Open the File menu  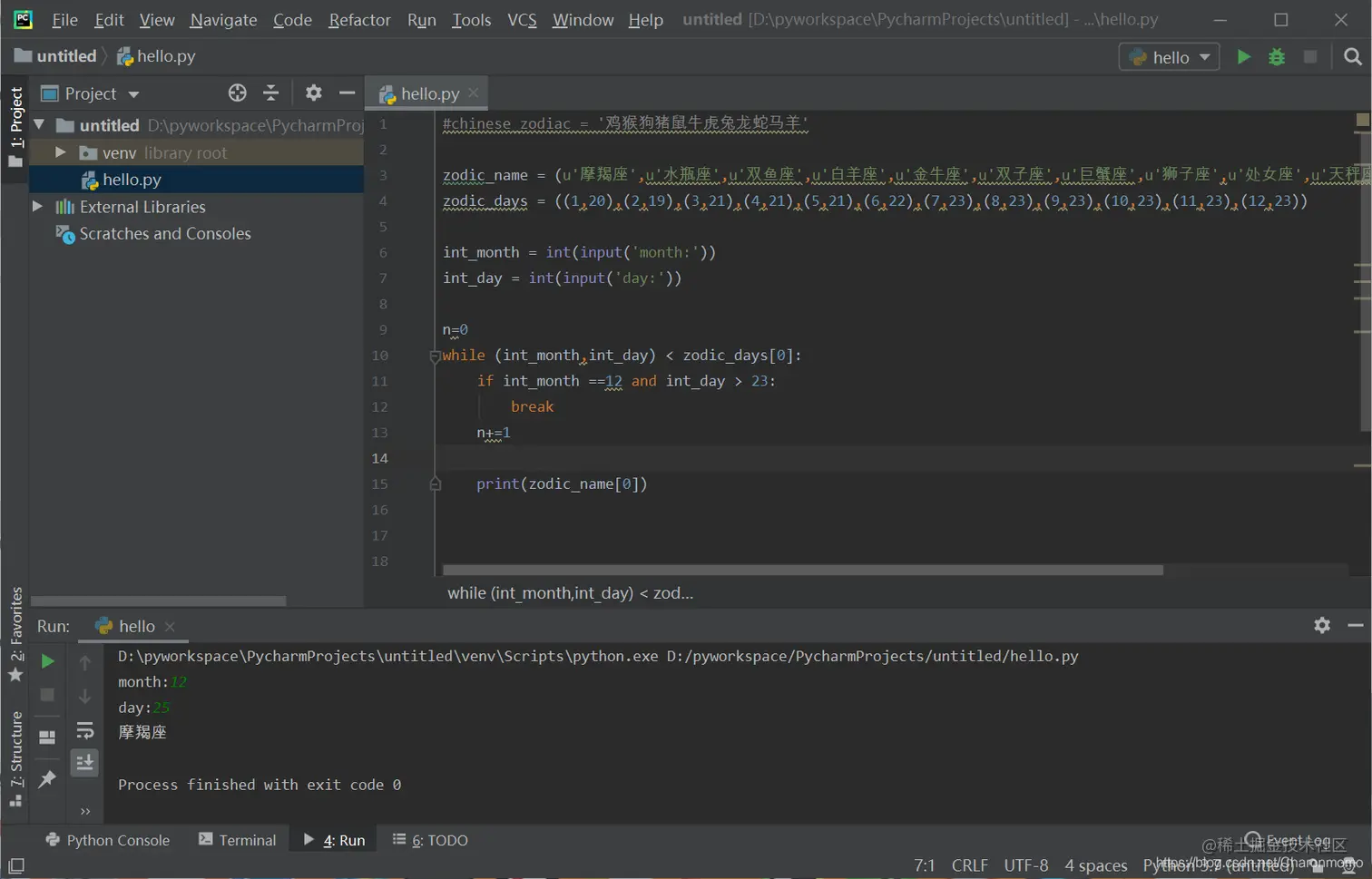(64, 19)
